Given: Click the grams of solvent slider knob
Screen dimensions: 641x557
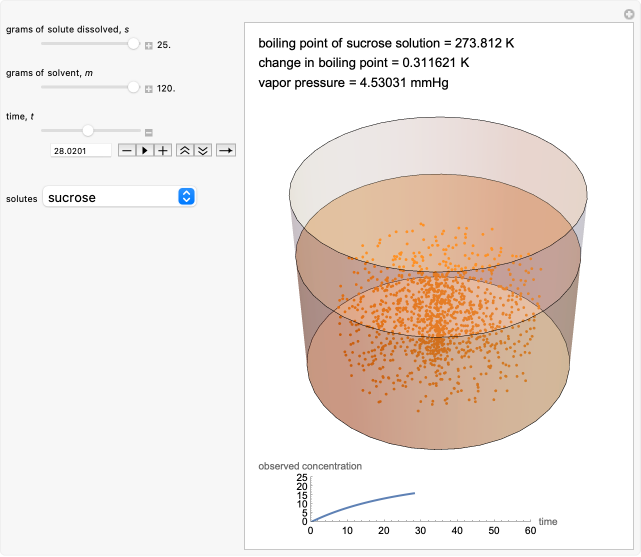Looking at the screenshot, I should pos(134,88).
